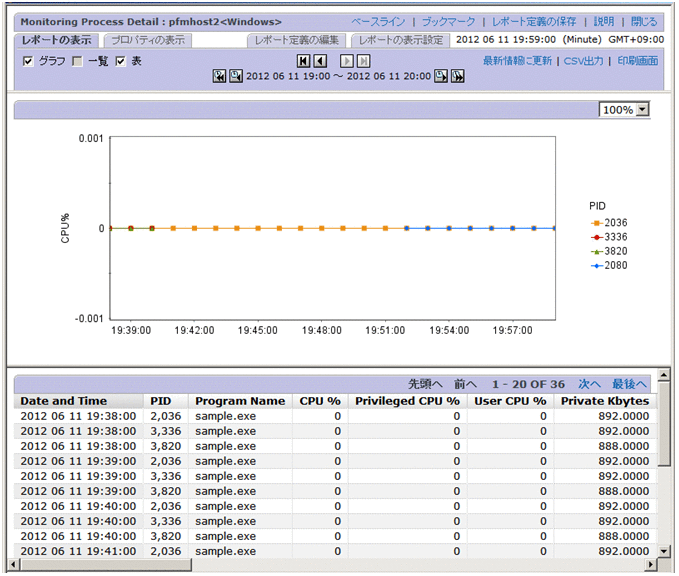Click the previous time range icon
679x576 pixels.
(x=236, y=76)
